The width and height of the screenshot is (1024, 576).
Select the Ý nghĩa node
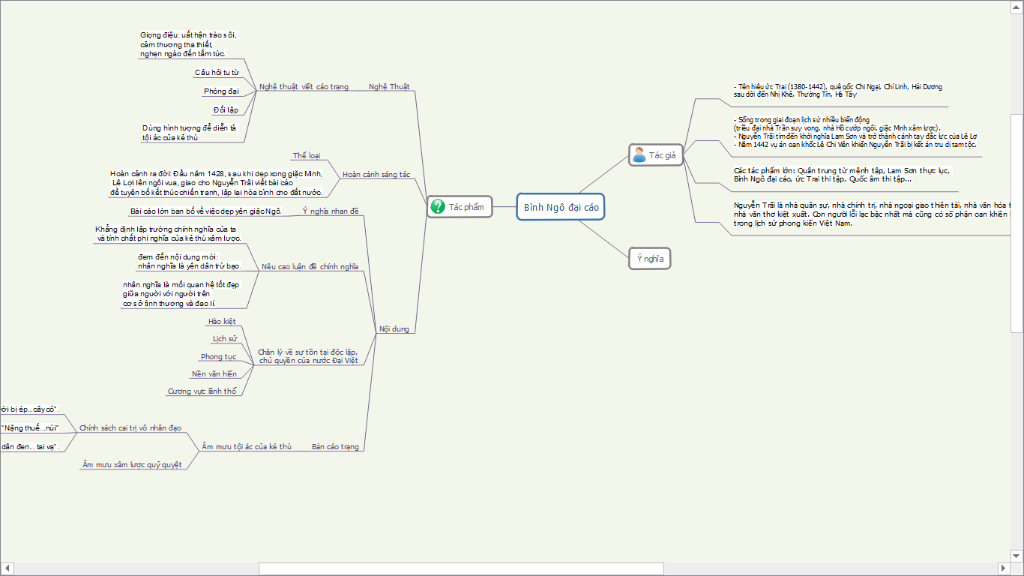(650, 259)
